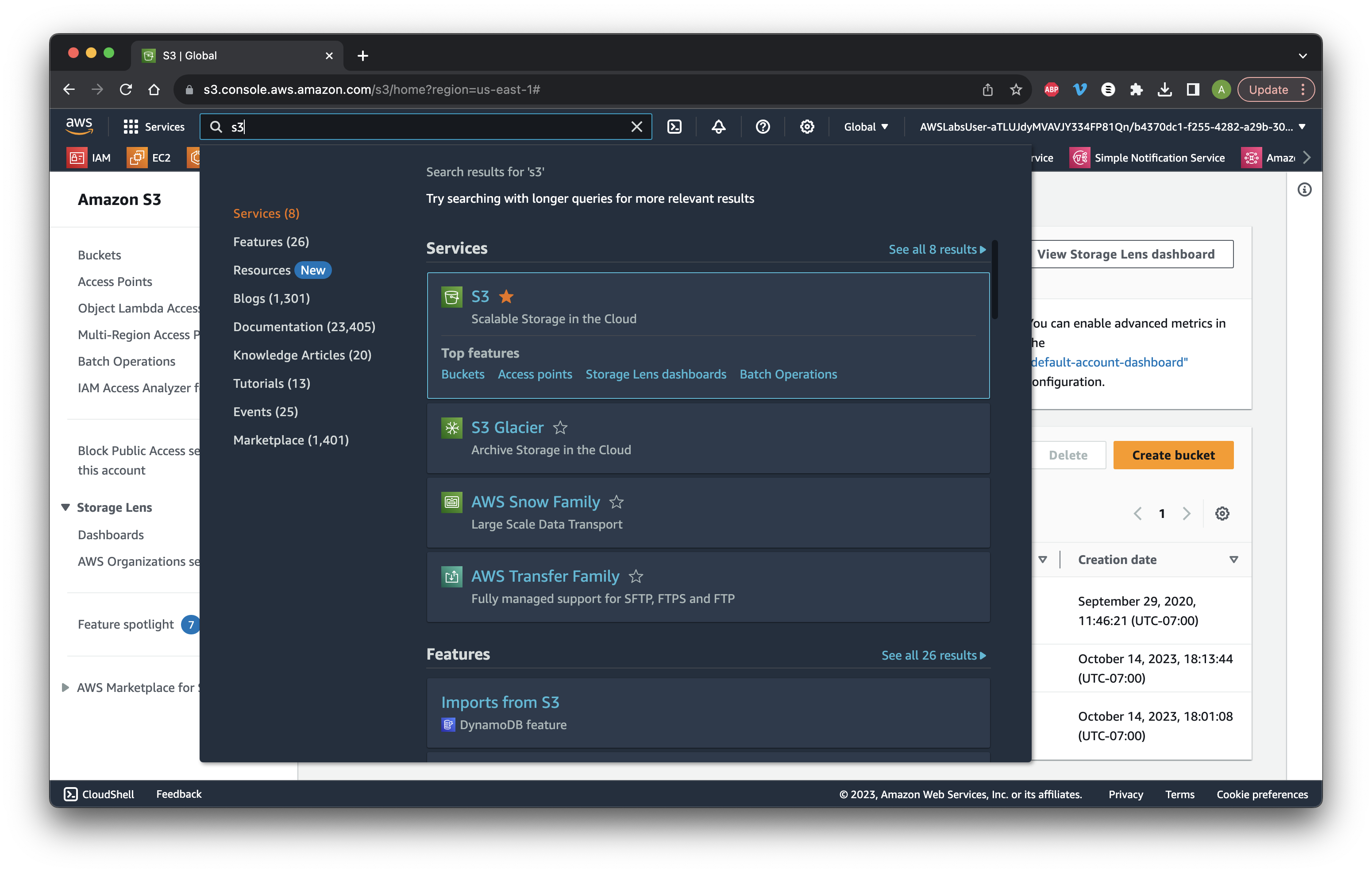The width and height of the screenshot is (1372, 873).
Task: Open the Access points top feature
Action: click(x=535, y=374)
